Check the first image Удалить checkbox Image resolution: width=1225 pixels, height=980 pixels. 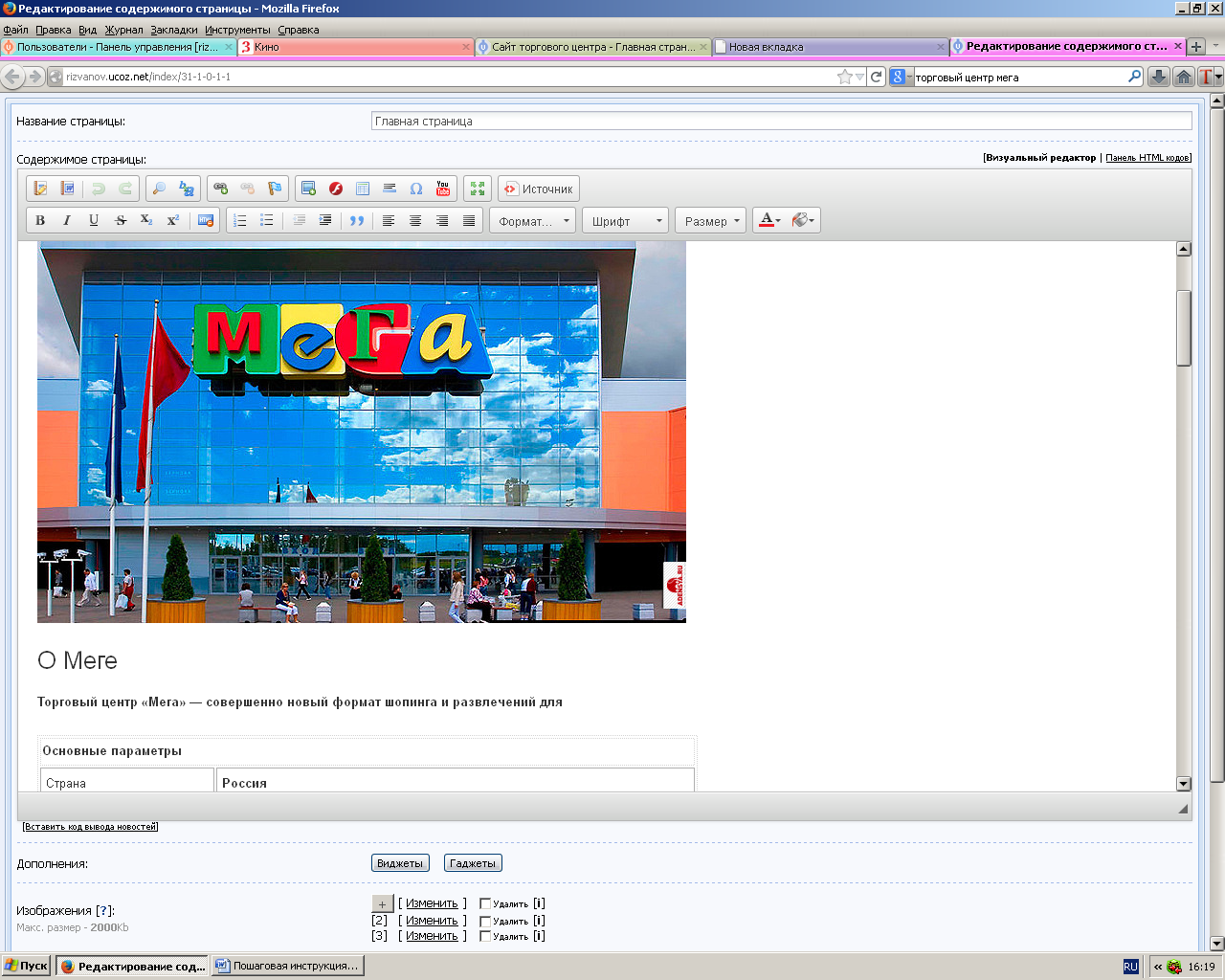pyautogui.click(x=485, y=903)
